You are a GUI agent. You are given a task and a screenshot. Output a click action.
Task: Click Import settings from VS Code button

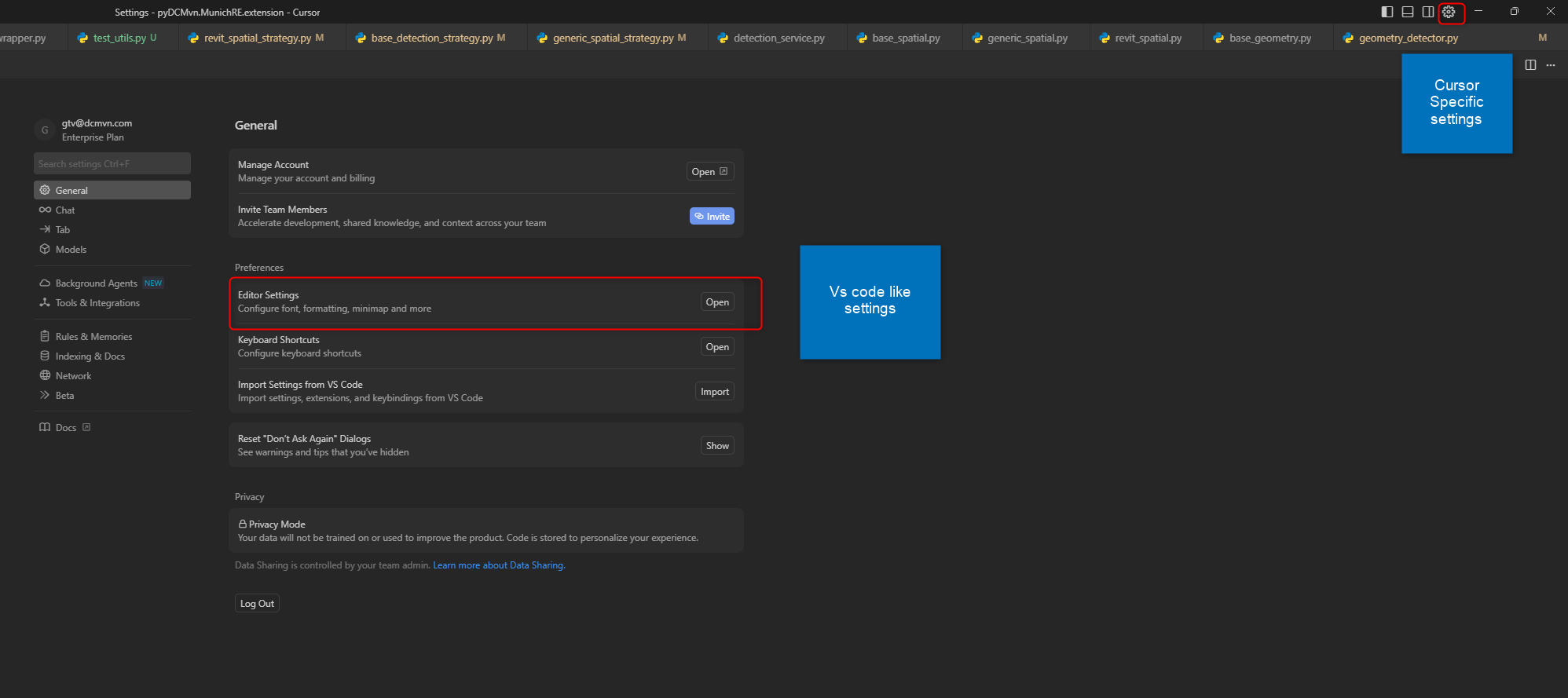pyautogui.click(x=714, y=392)
